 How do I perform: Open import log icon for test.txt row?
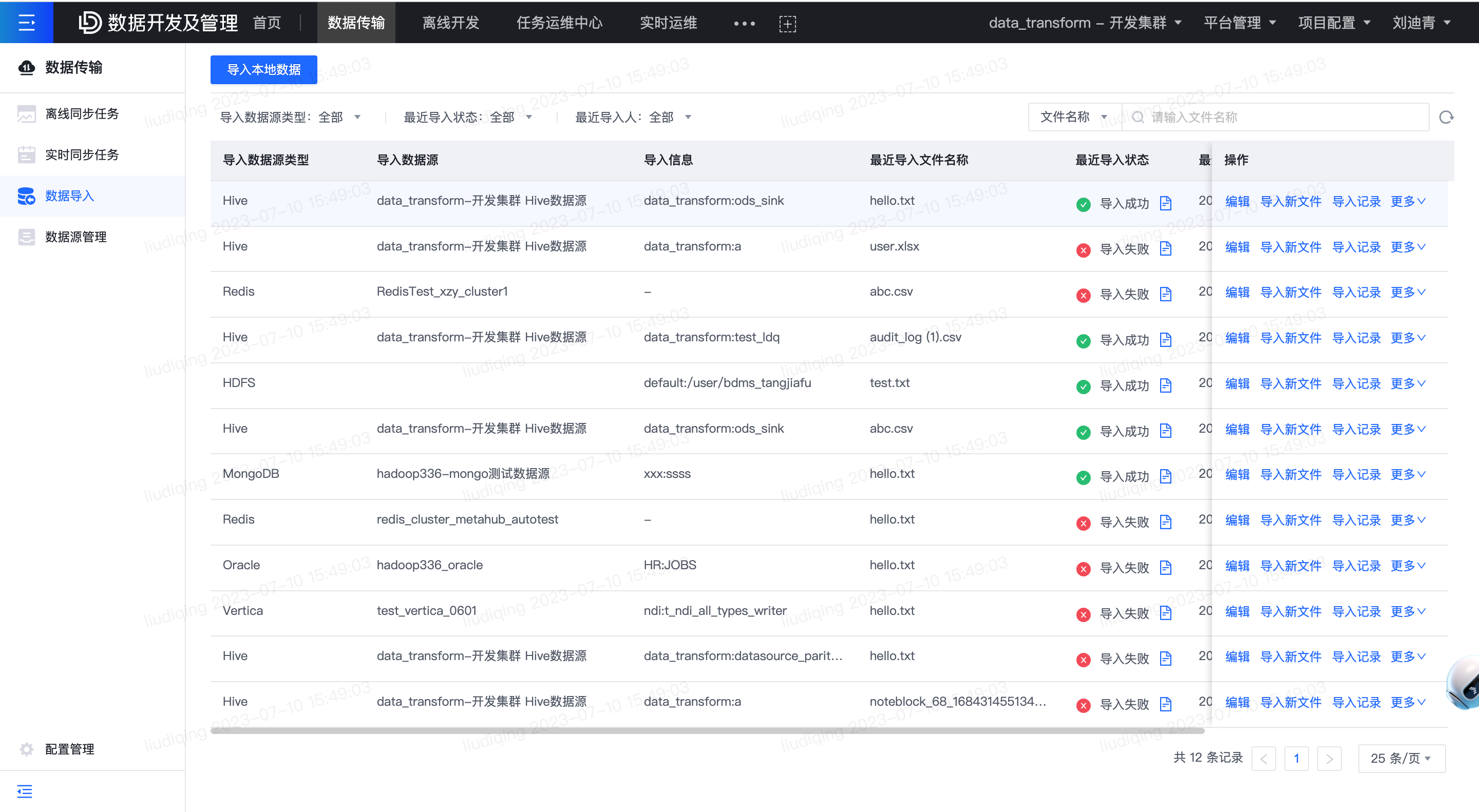tap(1165, 385)
